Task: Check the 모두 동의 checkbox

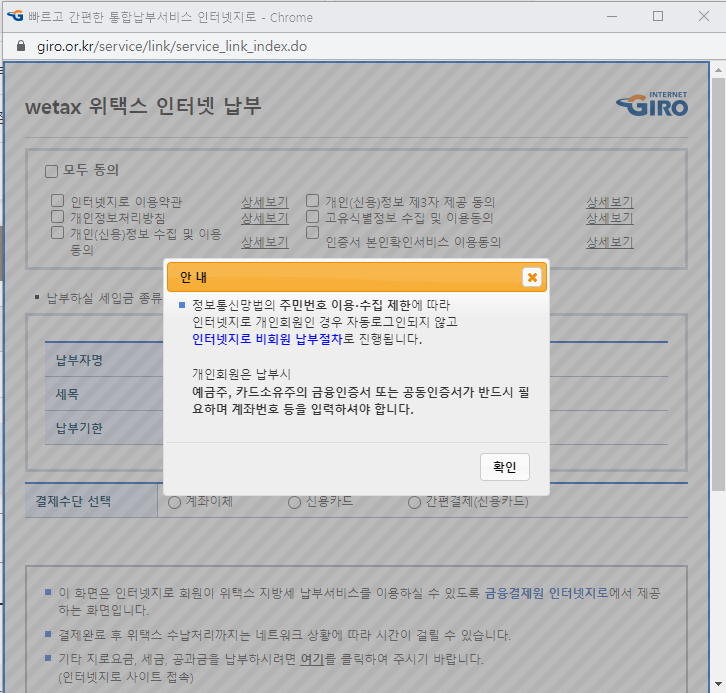Action: [51, 171]
